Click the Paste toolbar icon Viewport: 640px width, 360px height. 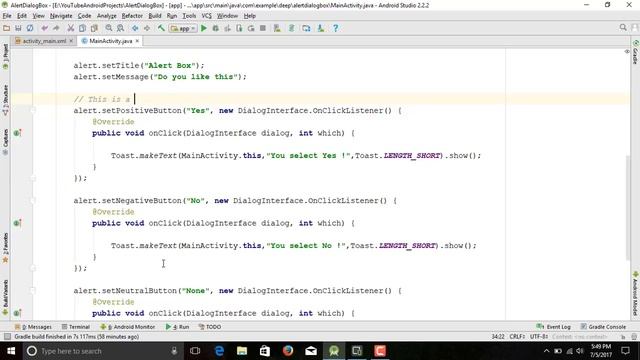pyautogui.click(x=94, y=28)
